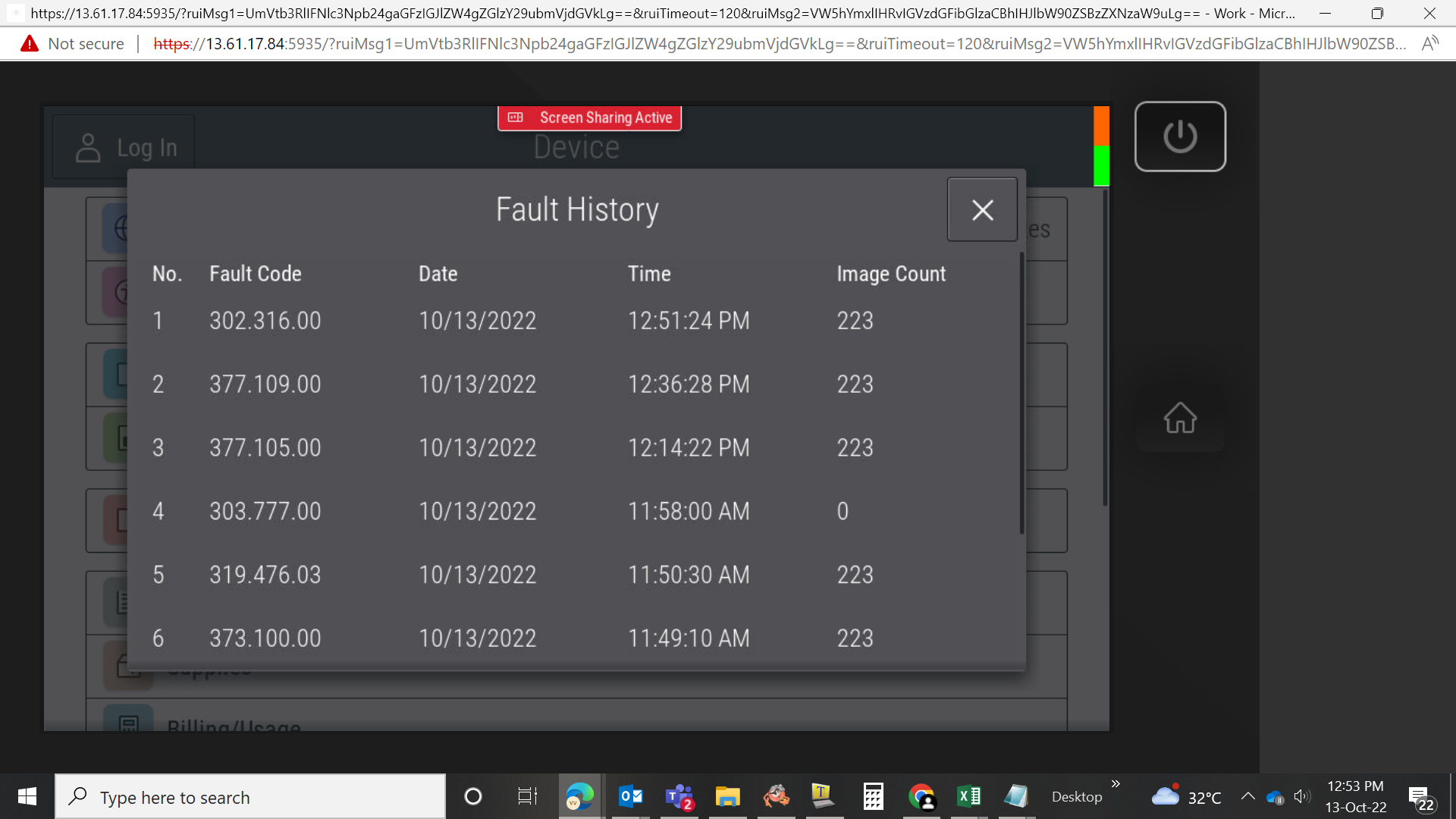Select fault row 302.316.00
1456x819 pixels.
[576, 321]
